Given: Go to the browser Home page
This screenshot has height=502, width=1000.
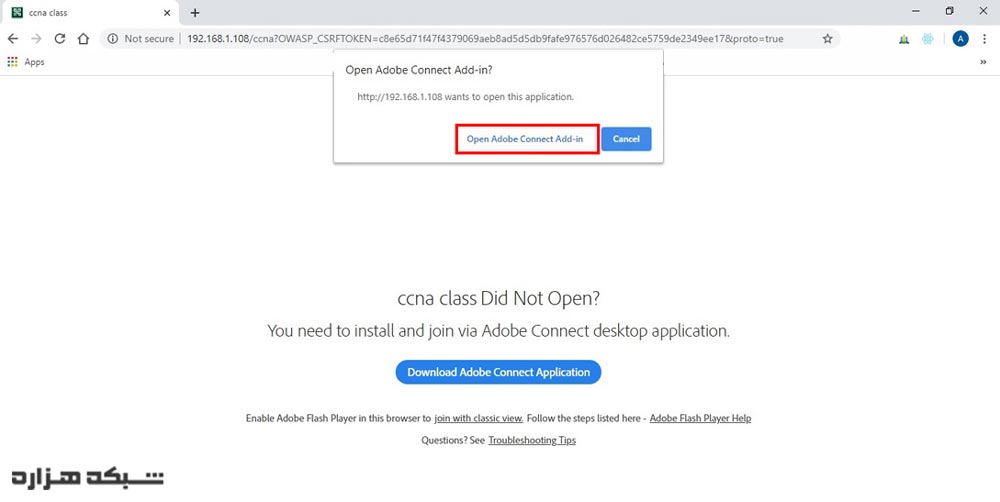Looking at the screenshot, I should pyautogui.click(x=83, y=39).
